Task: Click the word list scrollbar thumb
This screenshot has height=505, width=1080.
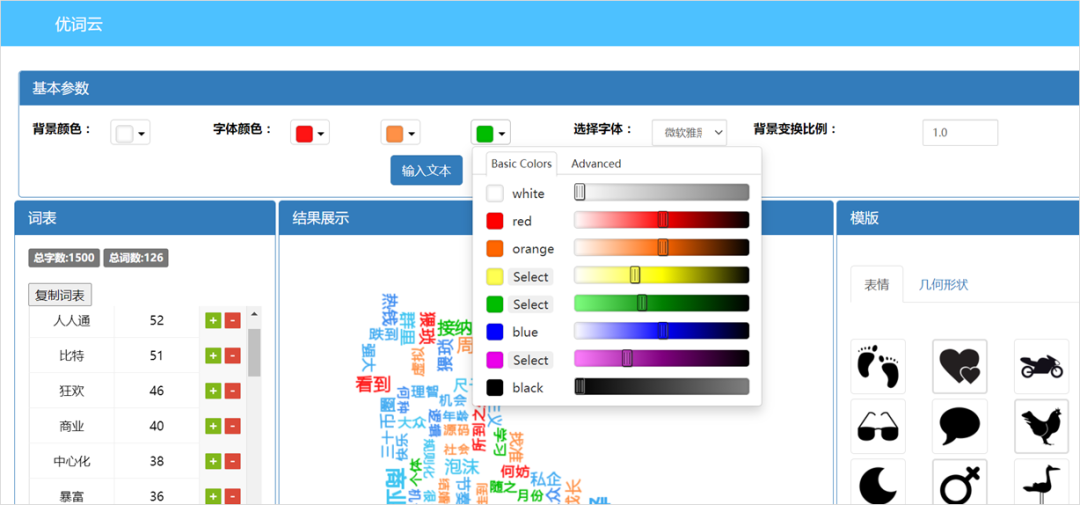Action: (x=254, y=352)
